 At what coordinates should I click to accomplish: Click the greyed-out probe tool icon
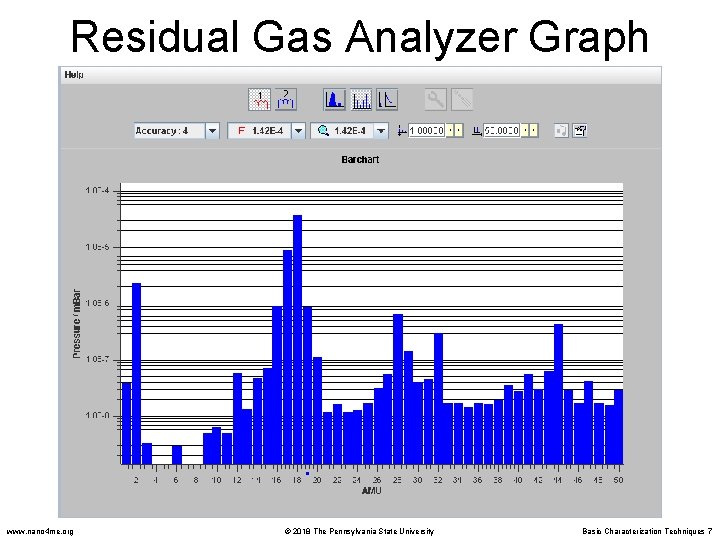[462, 99]
